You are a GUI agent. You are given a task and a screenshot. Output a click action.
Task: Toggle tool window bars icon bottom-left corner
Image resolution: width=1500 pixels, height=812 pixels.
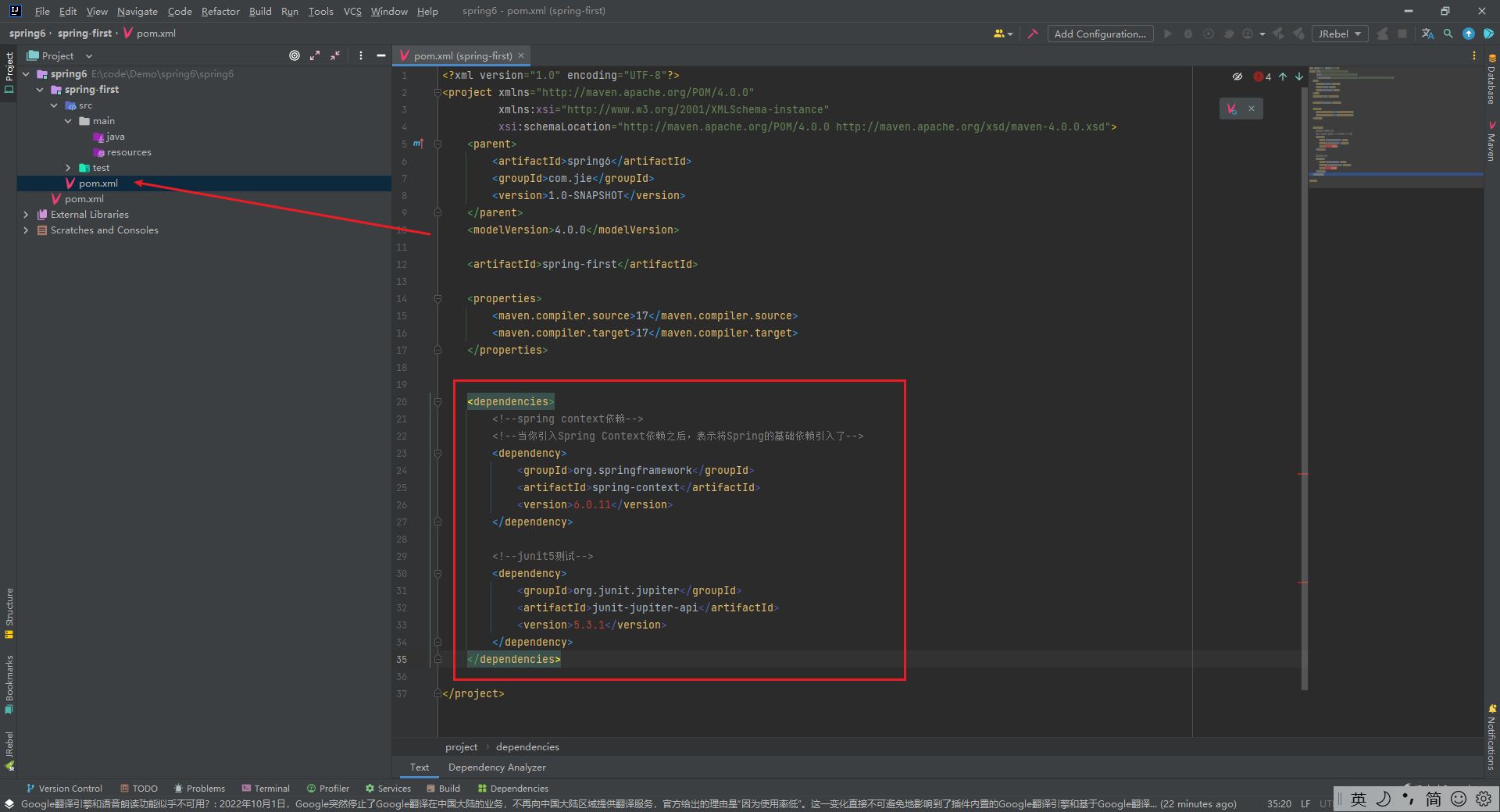9,804
